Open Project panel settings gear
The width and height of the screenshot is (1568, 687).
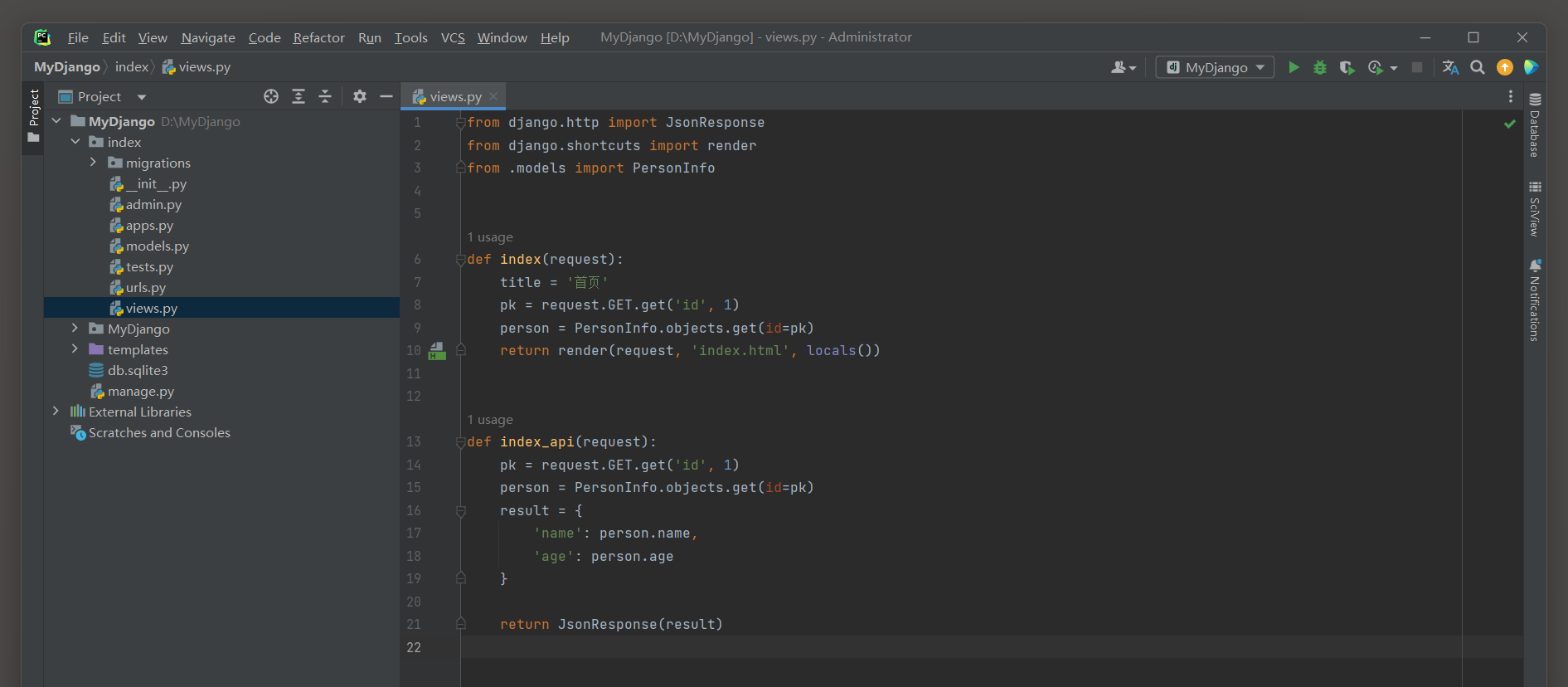tap(359, 96)
